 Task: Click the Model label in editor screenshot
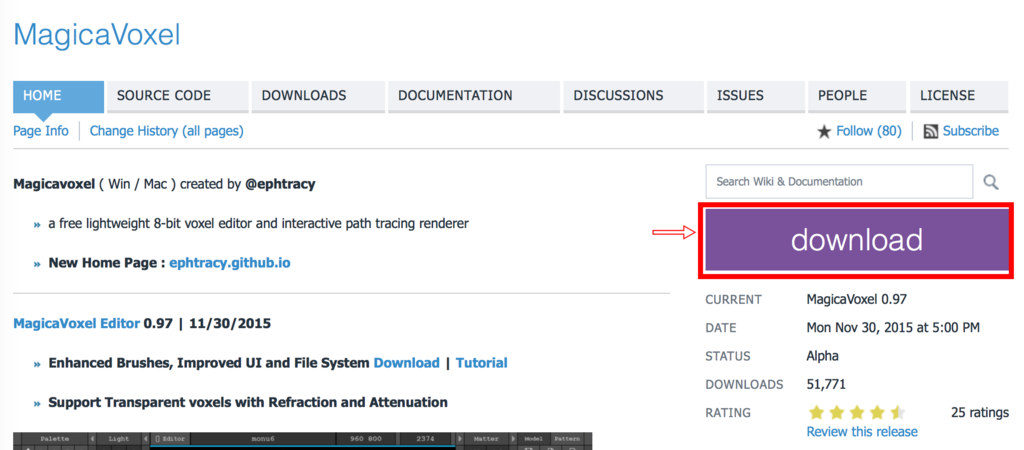534,439
